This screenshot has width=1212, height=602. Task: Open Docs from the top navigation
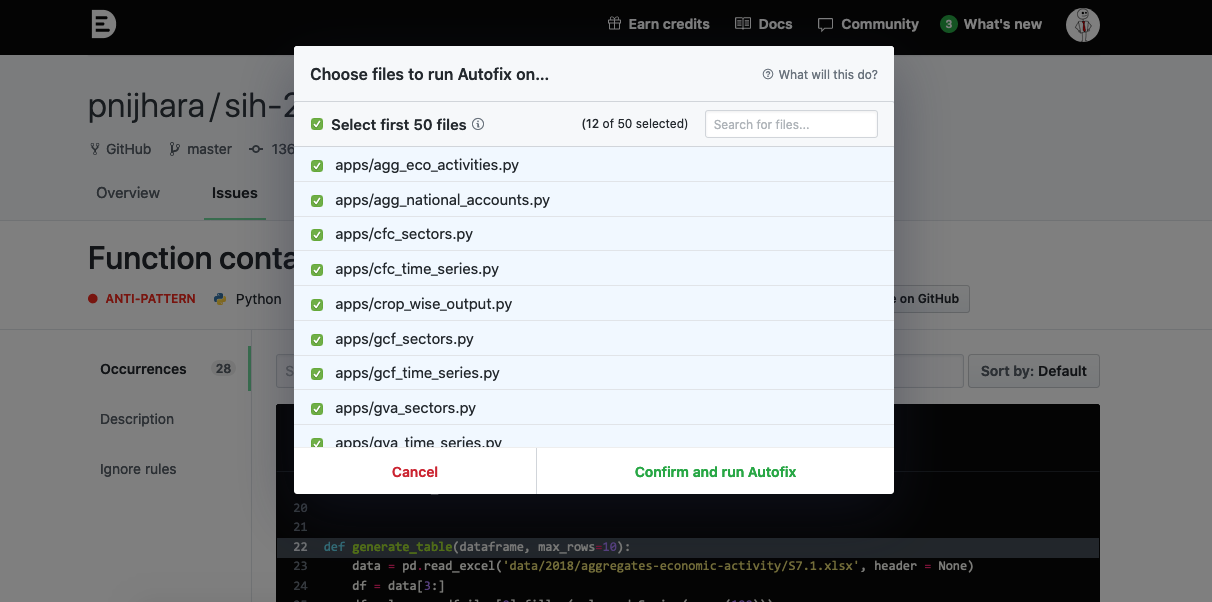click(x=763, y=24)
